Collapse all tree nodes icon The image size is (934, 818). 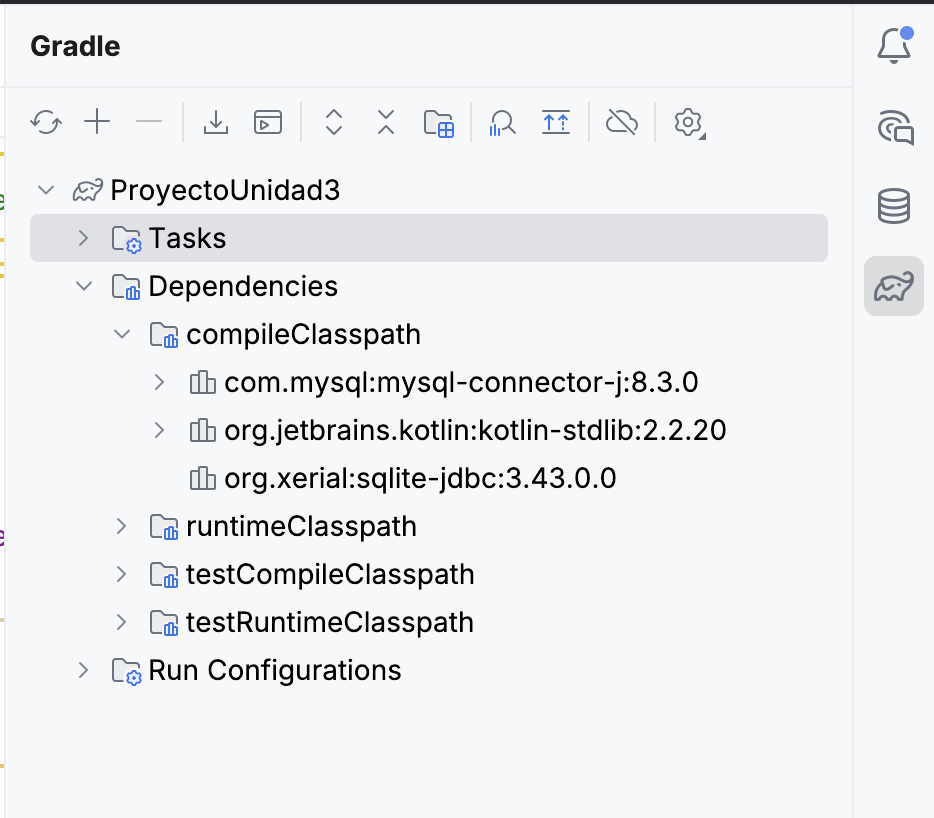[386, 122]
